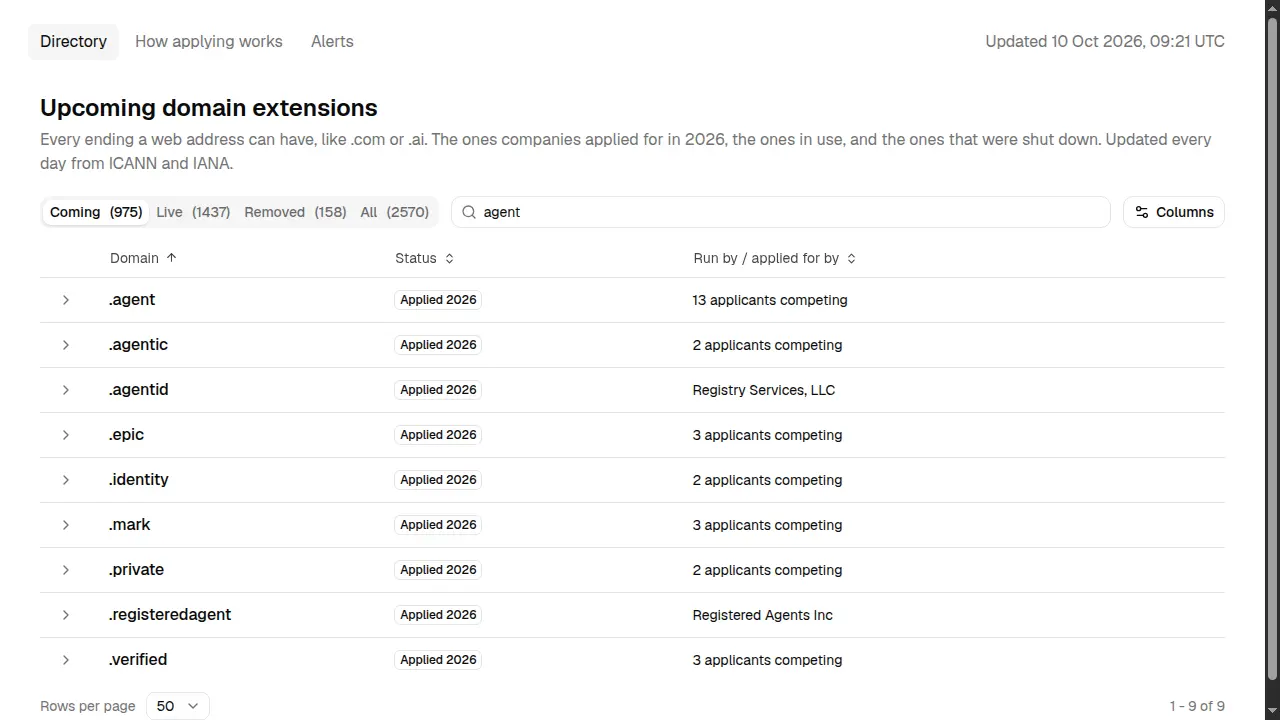Show All (2570) domains
This screenshot has height=720, width=1280.
click(394, 212)
